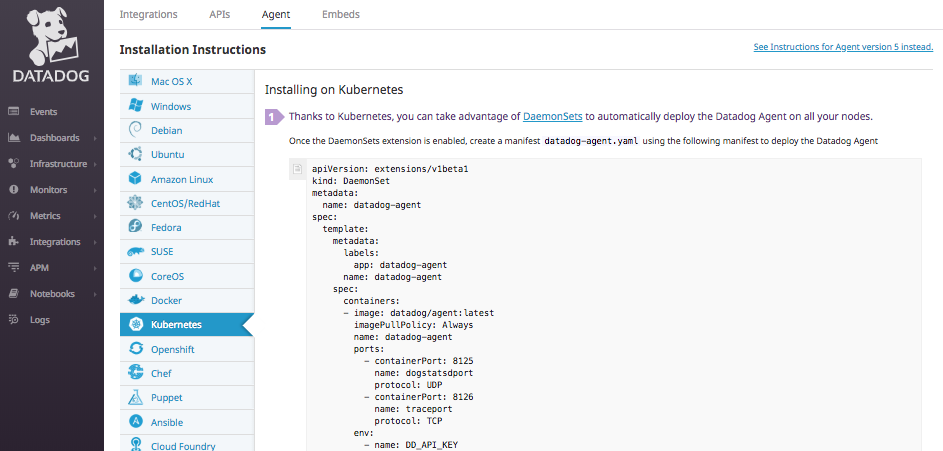
Task: Click the Ubuntu logo icon
Action: 135,155
